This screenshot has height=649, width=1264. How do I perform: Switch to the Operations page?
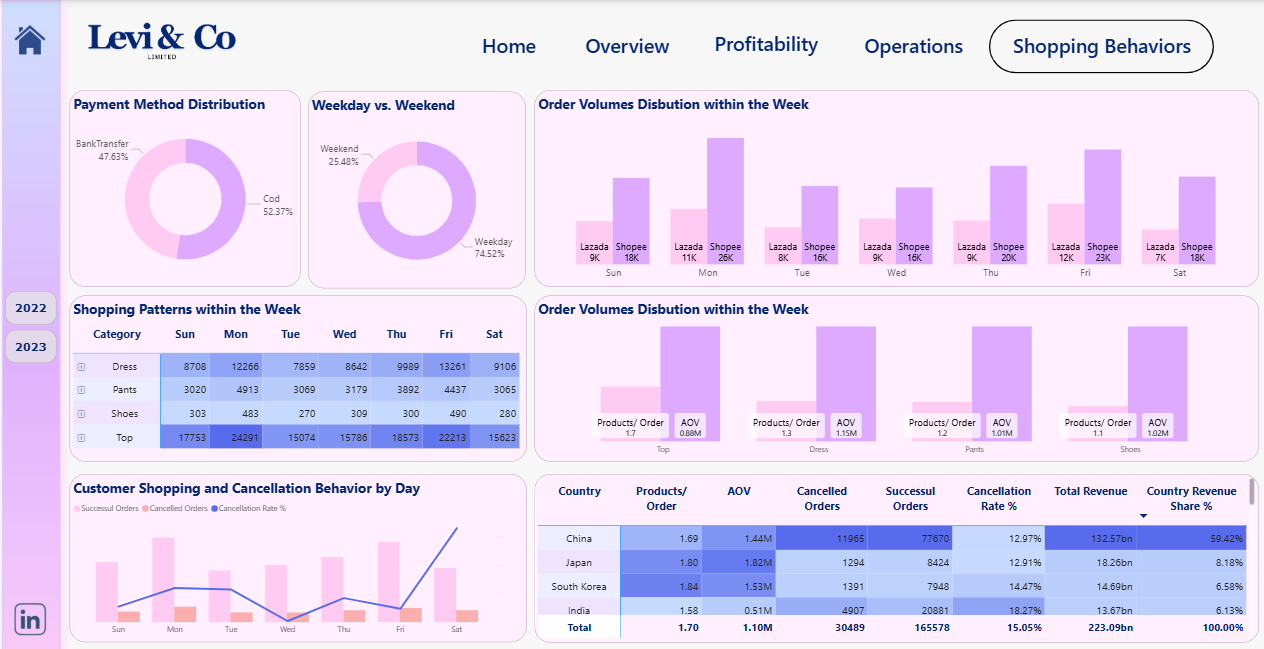click(913, 47)
